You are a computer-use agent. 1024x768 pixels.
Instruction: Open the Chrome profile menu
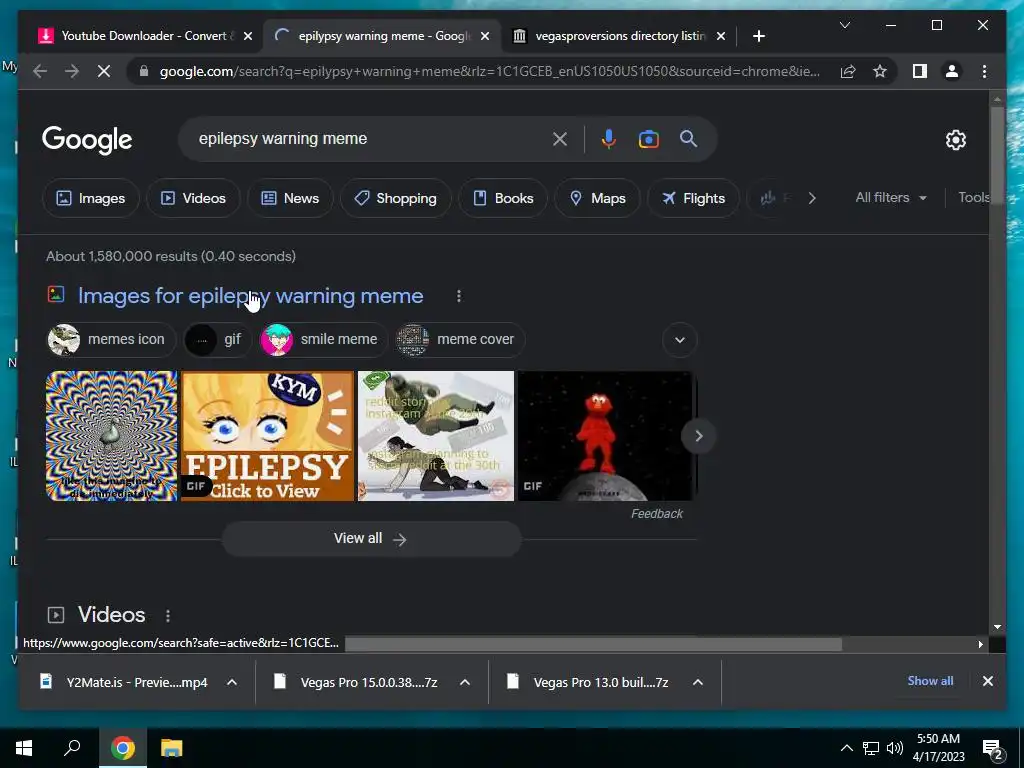952,71
